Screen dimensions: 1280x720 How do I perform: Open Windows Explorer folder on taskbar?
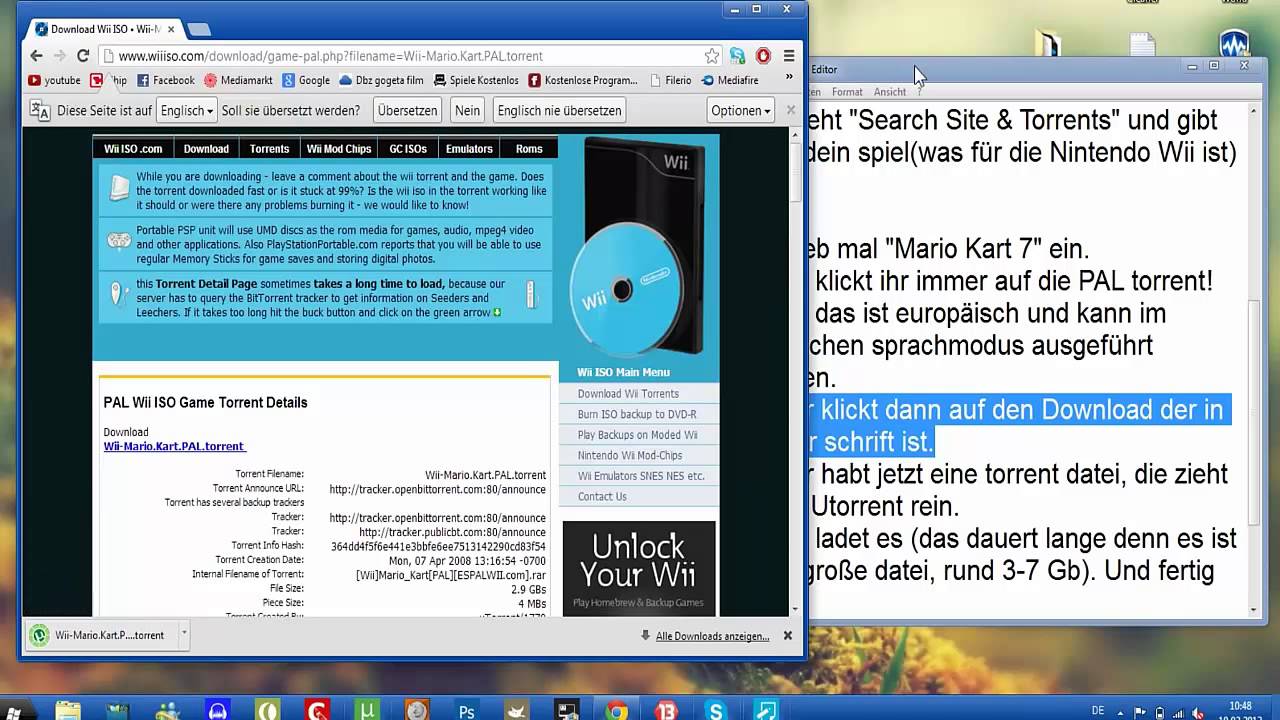[x=68, y=711]
